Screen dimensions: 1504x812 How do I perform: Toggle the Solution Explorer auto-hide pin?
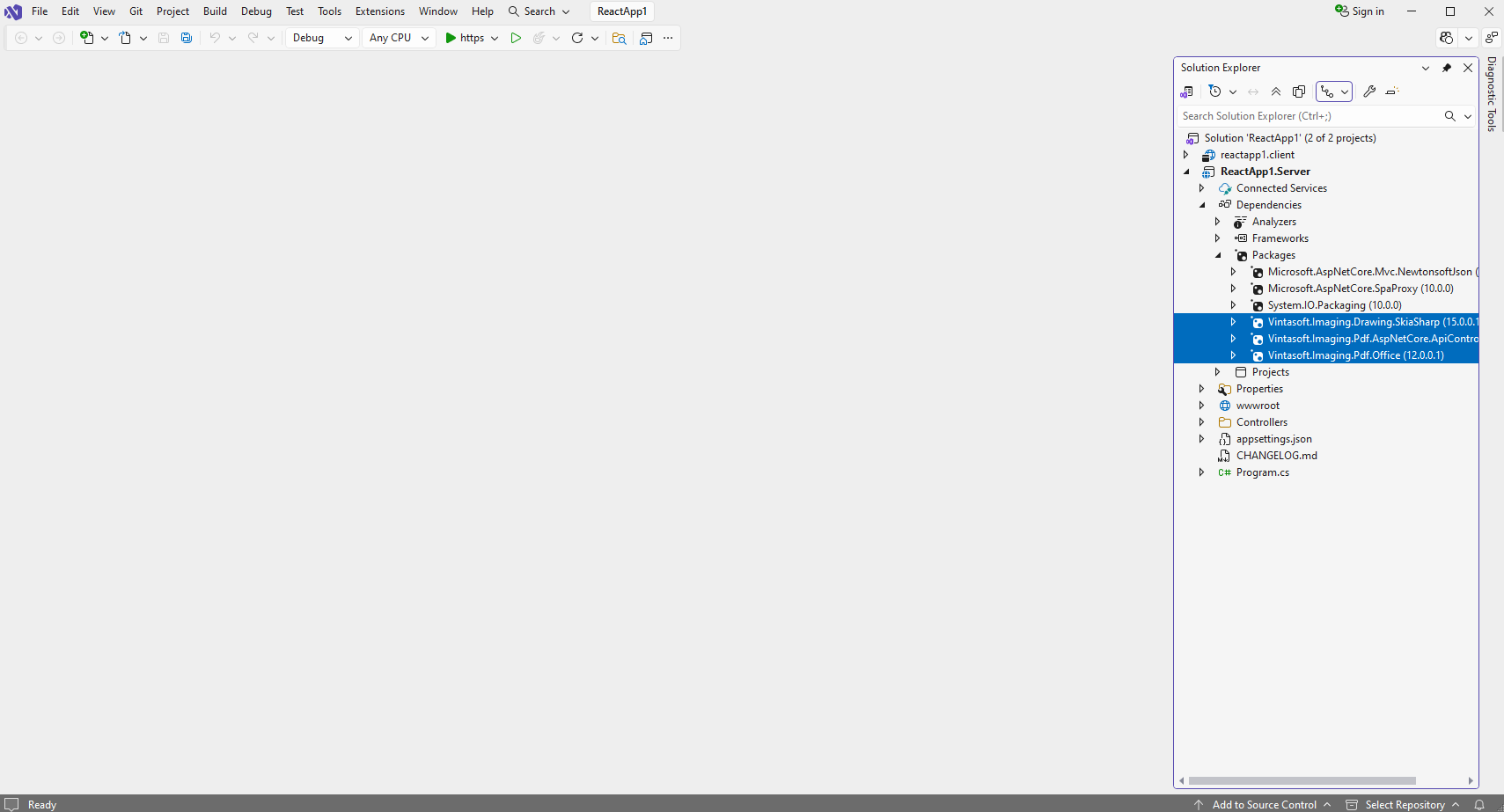1447,68
